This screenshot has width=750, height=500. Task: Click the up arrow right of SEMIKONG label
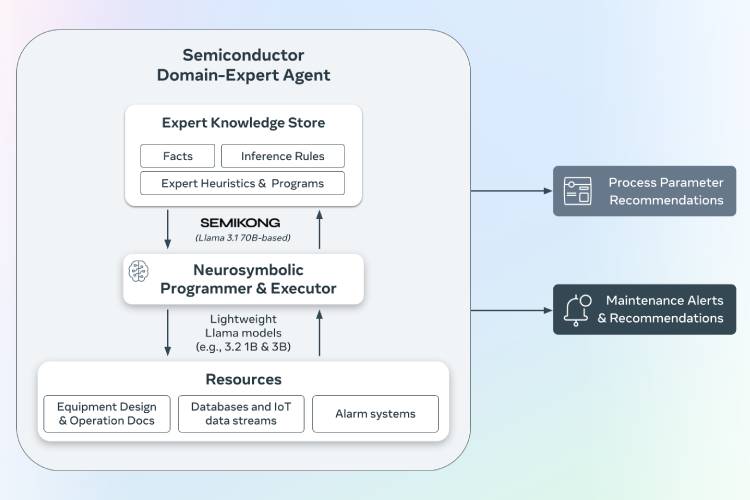tap(319, 230)
